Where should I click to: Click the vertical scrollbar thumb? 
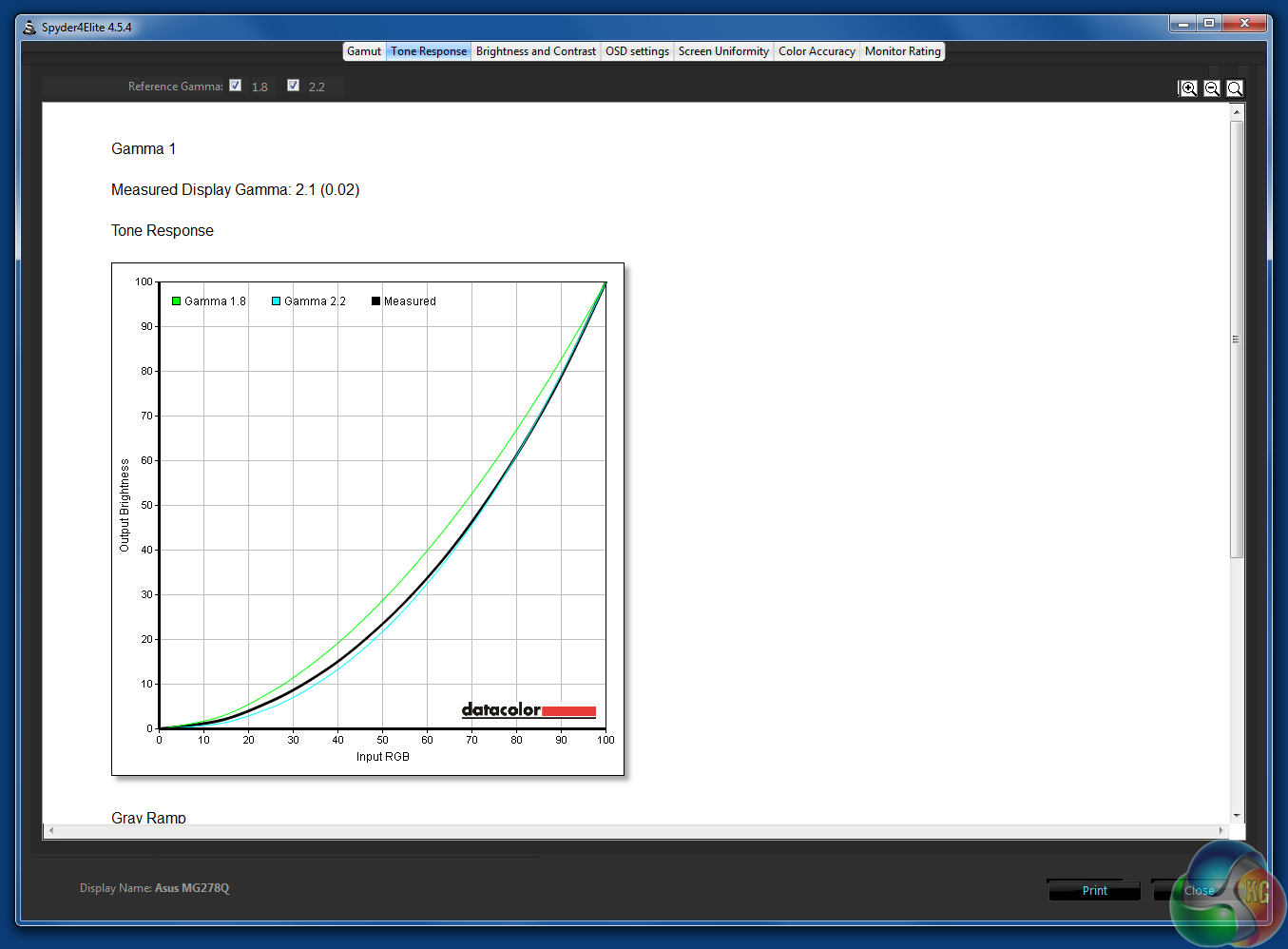1237,339
